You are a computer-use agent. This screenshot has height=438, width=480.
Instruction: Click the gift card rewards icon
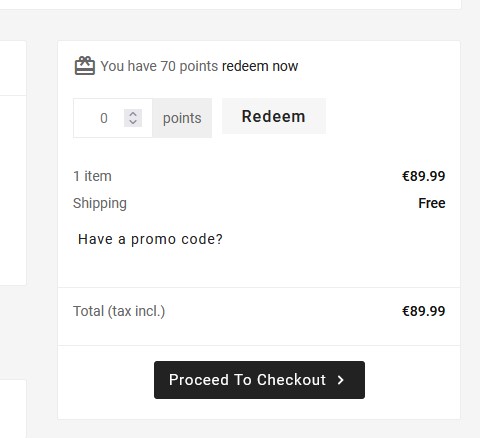tap(85, 66)
